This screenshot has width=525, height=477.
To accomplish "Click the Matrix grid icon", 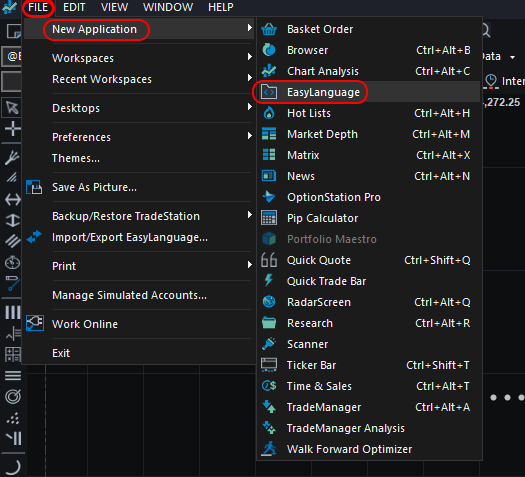I will pyautogui.click(x=269, y=155).
